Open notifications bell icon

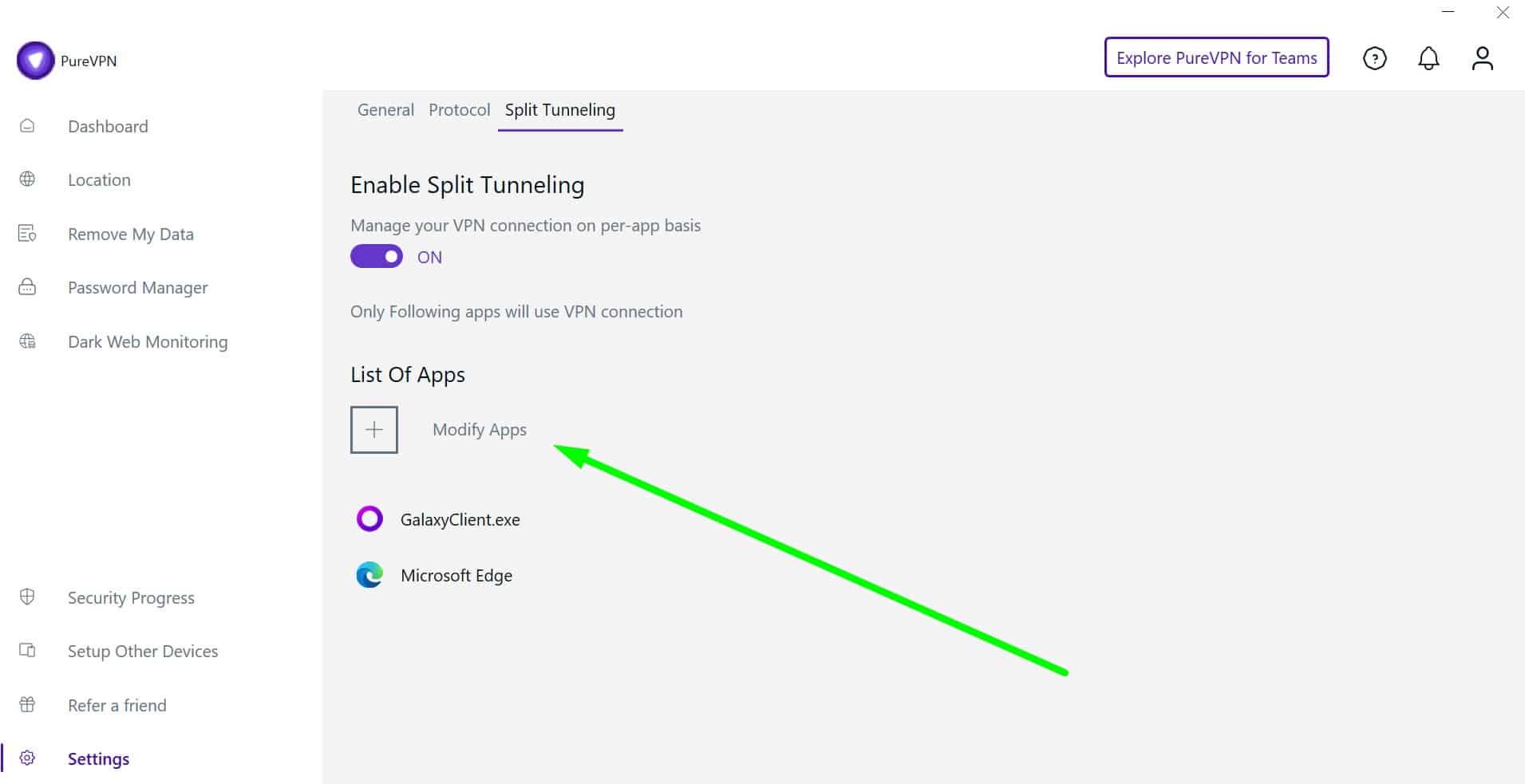(1428, 58)
